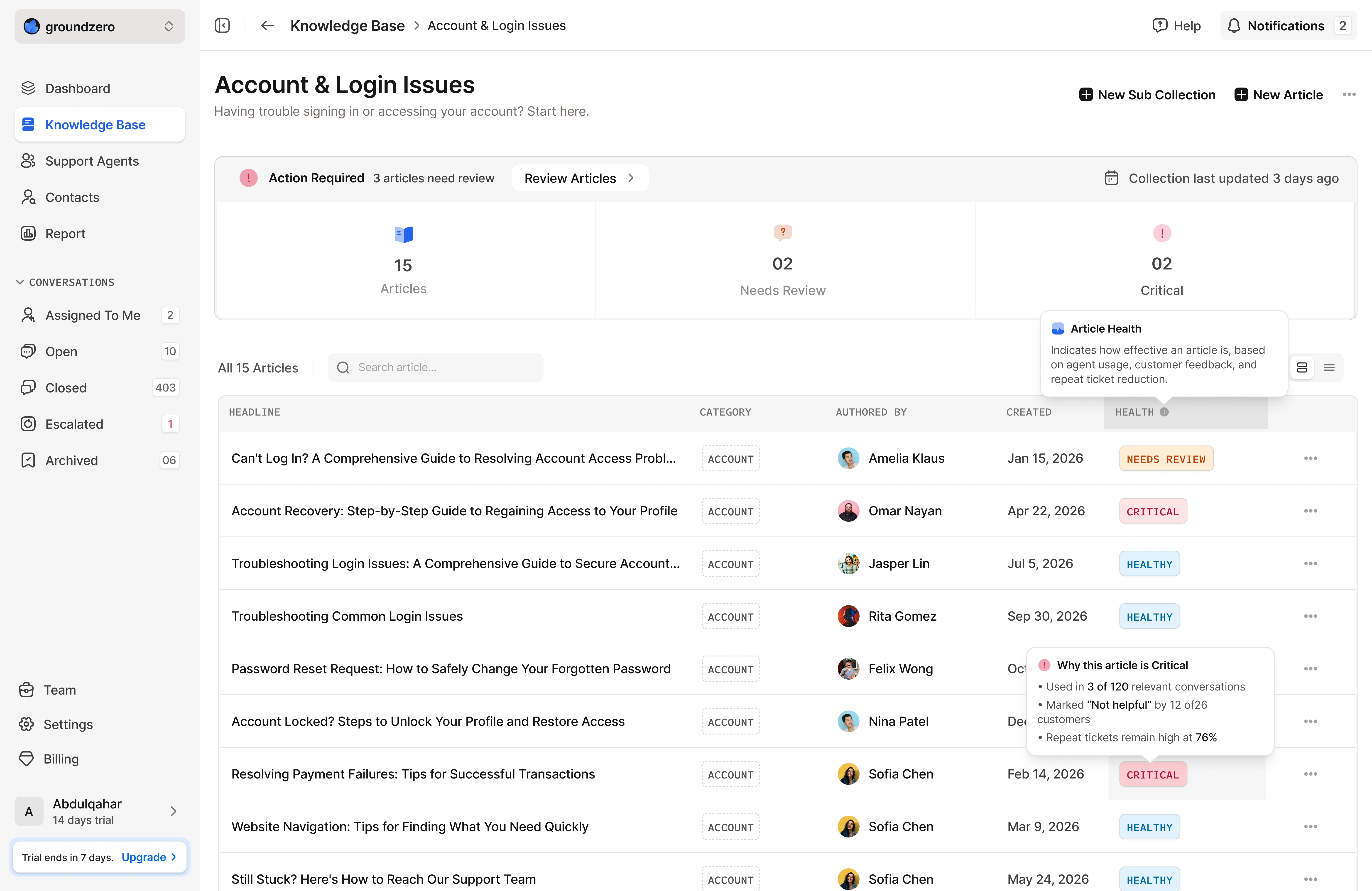Open Support Agents in sidebar
Viewport: 1372px width, 891px height.
[x=92, y=161]
